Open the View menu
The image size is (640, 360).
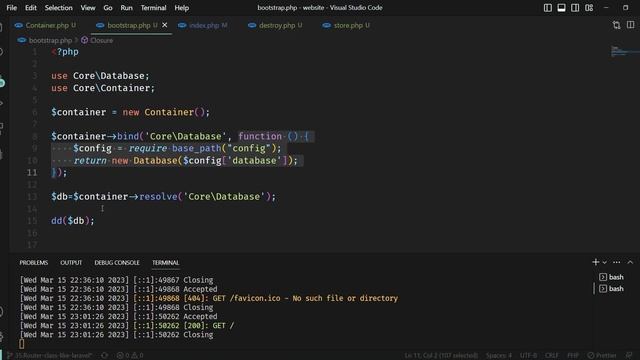point(88,8)
